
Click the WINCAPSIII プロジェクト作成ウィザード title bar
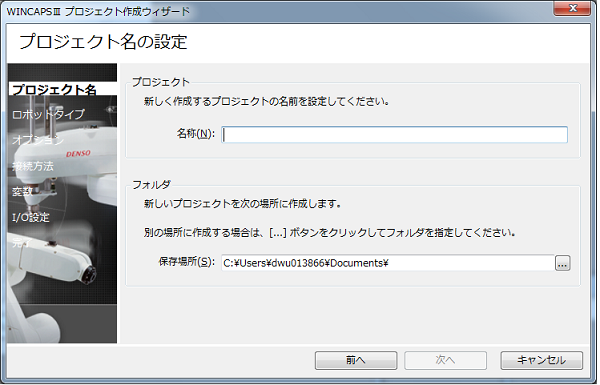[98, 11]
